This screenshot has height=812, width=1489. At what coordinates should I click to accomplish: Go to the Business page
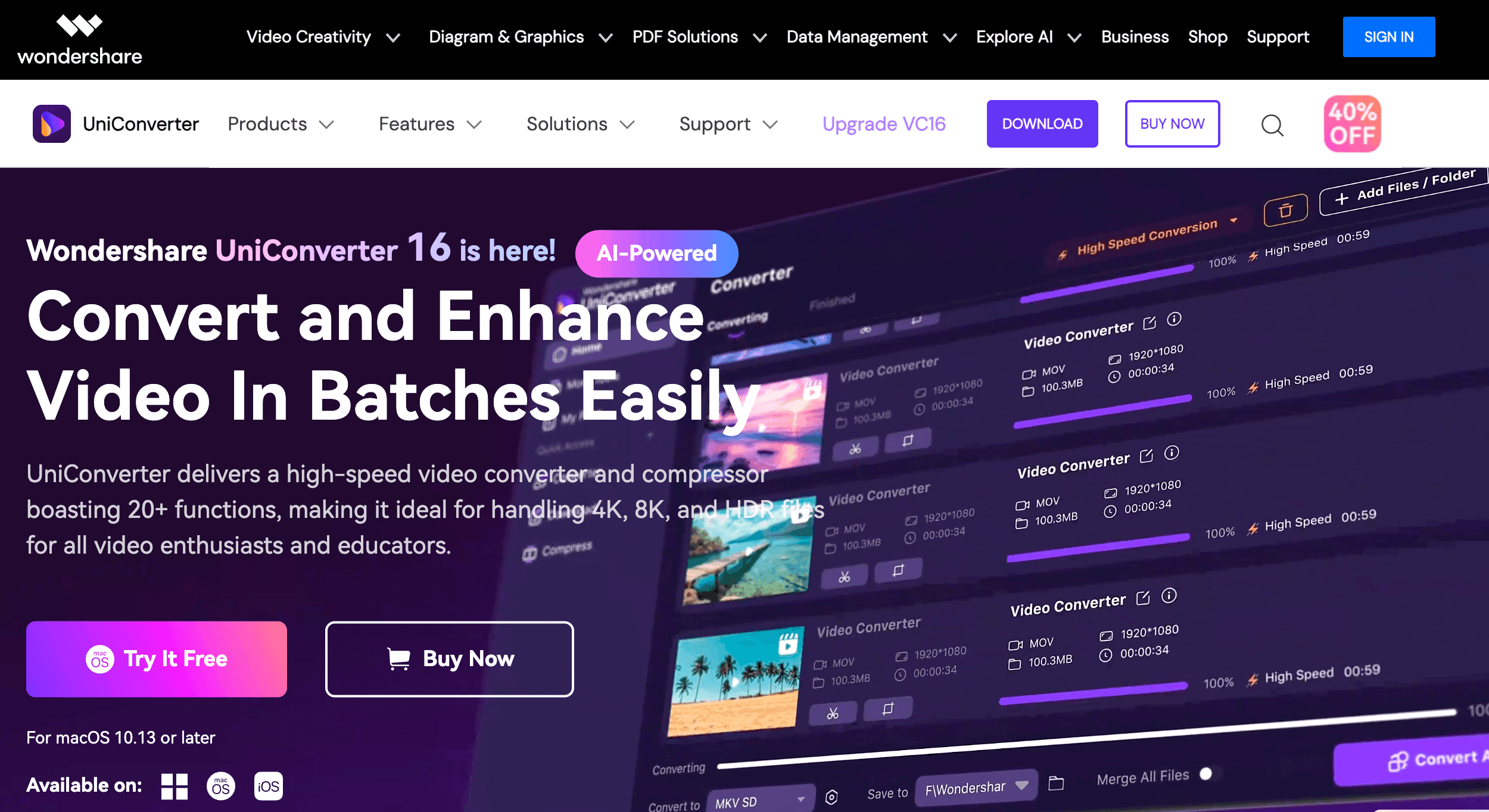tap(1135, 37)
